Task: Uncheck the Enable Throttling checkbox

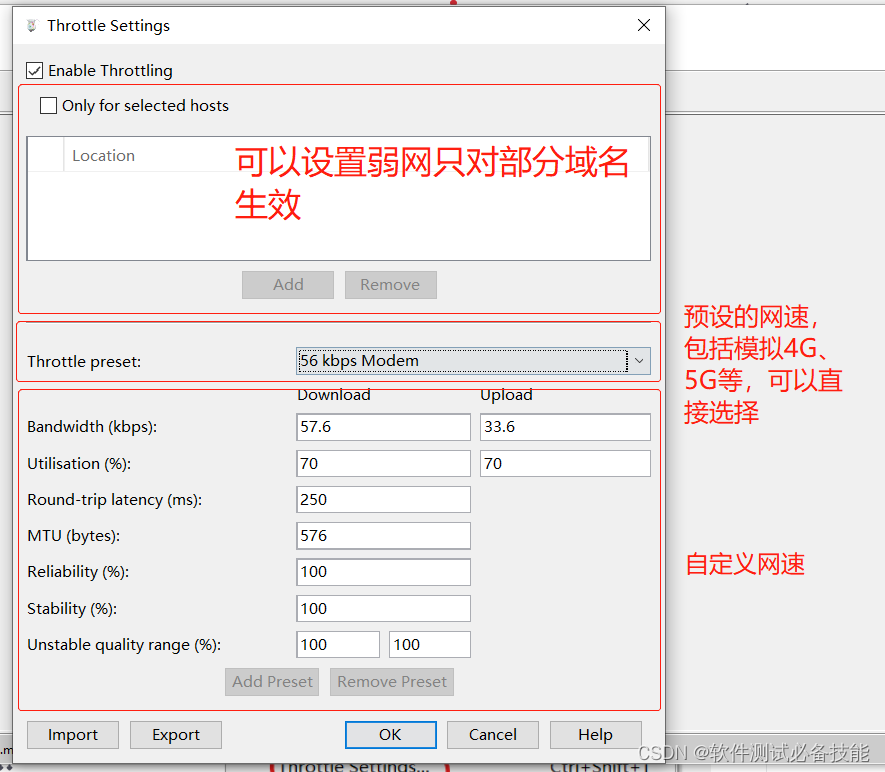Action: tap(34, 71)
